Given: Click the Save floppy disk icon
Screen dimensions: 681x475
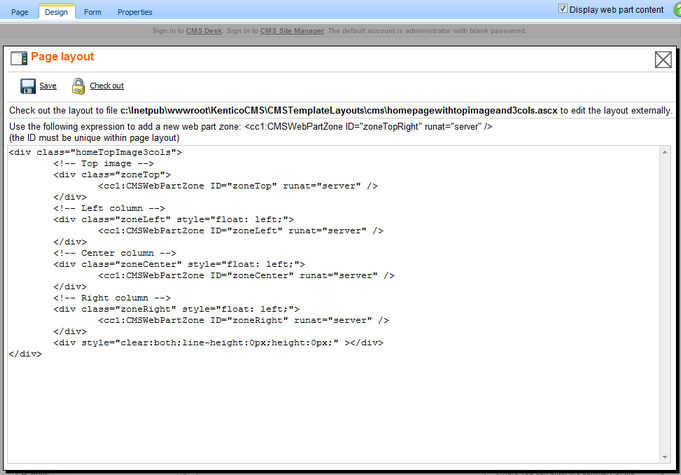Looking at the screenshot, I should [x=27, y=86].
